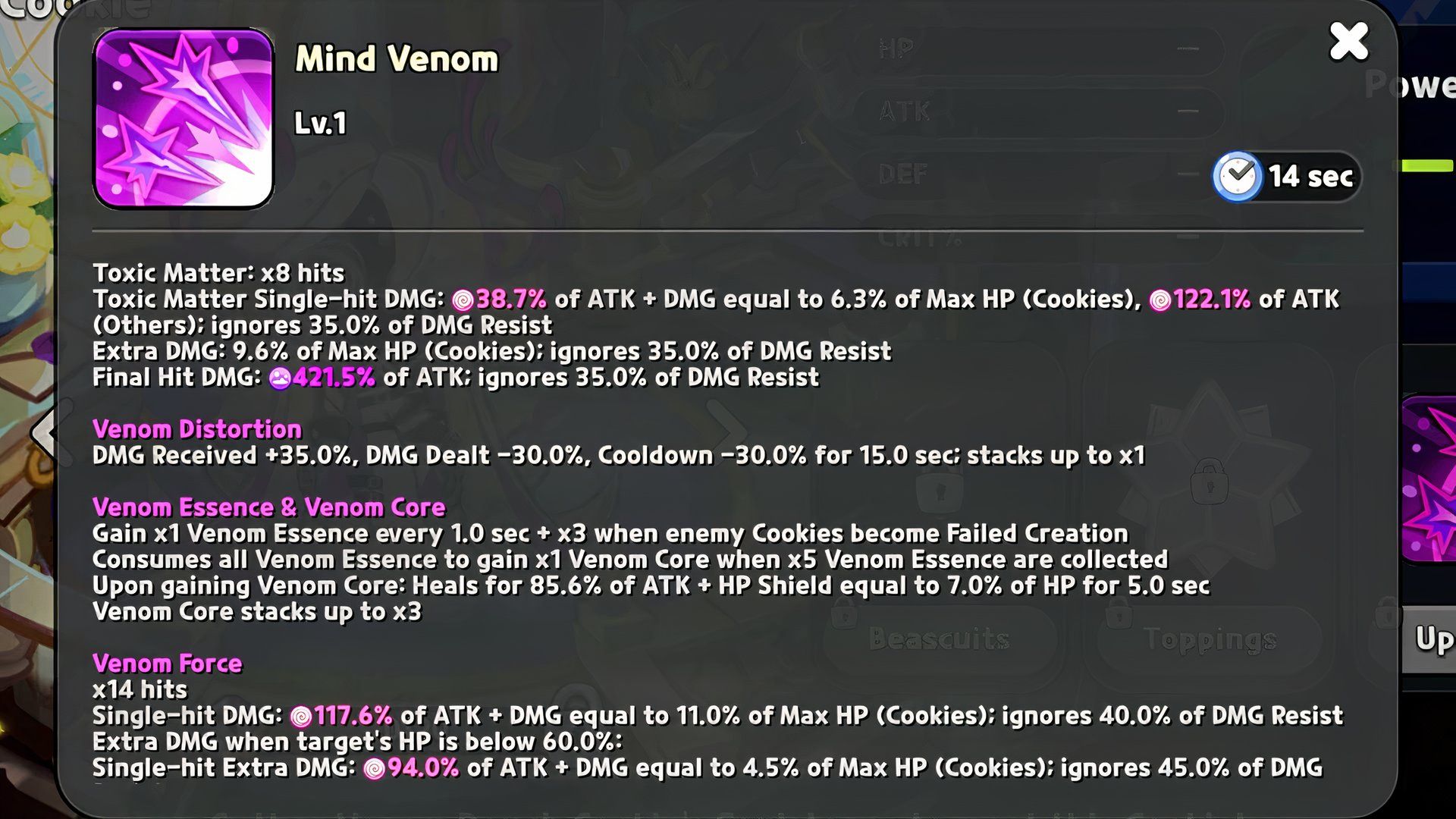
Task: Close the Mind Venom skill popup
Action: [x=1349, y=41]
